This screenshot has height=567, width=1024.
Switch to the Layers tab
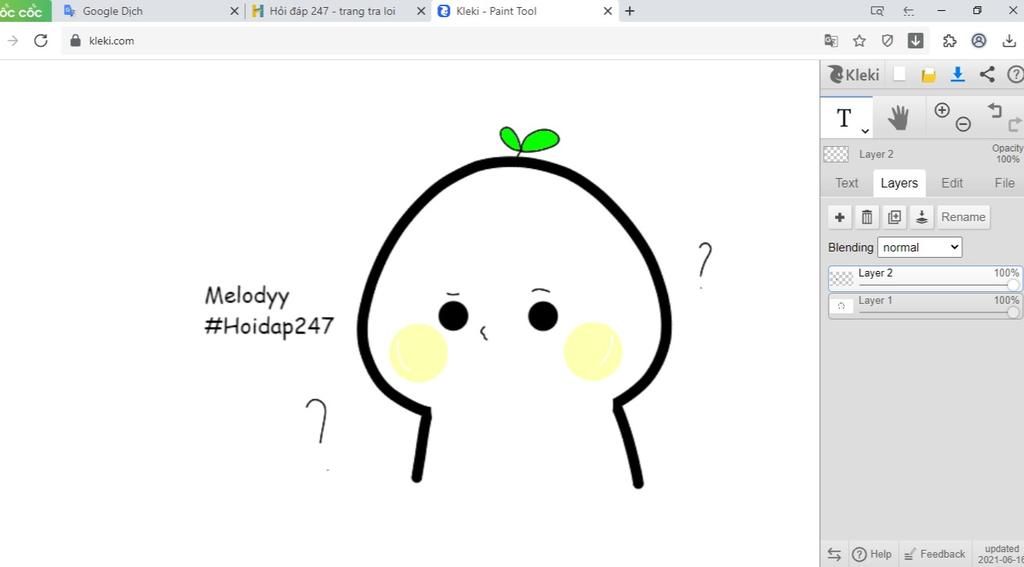point(899,183)
